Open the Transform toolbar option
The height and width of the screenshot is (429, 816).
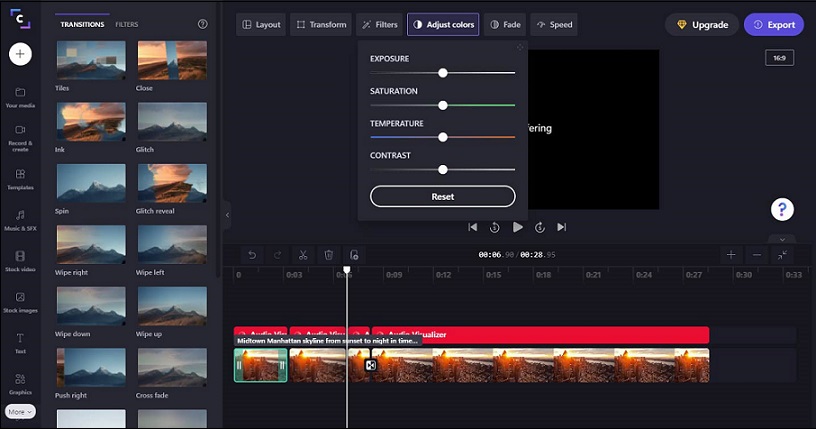click(x=321, y=24)
